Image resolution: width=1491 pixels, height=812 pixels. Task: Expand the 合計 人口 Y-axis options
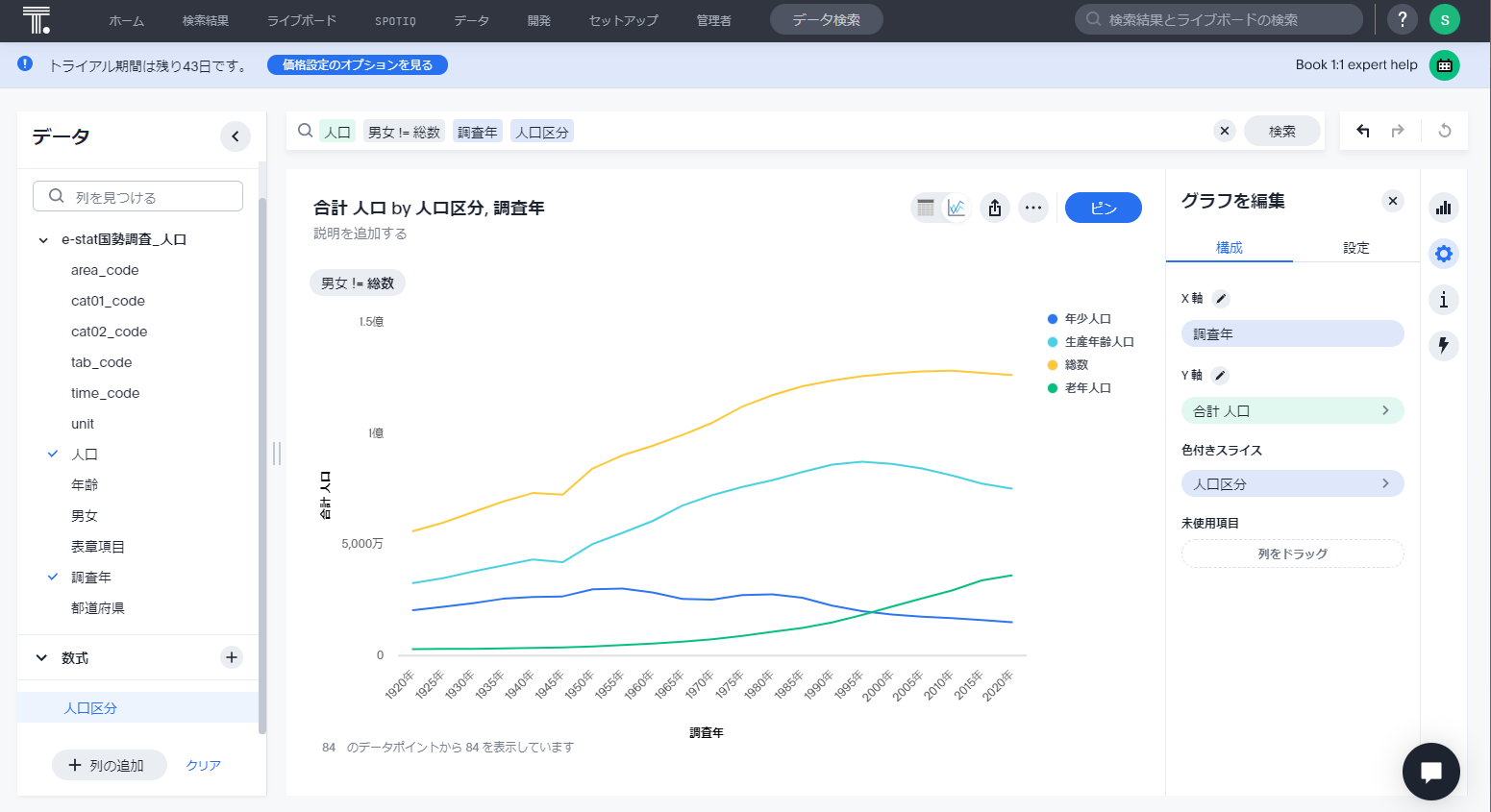pos(1385,409)
